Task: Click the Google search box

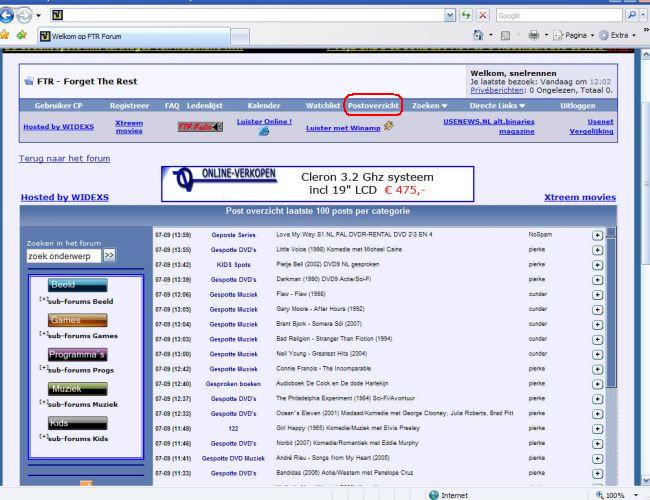Action: point(559,16)
